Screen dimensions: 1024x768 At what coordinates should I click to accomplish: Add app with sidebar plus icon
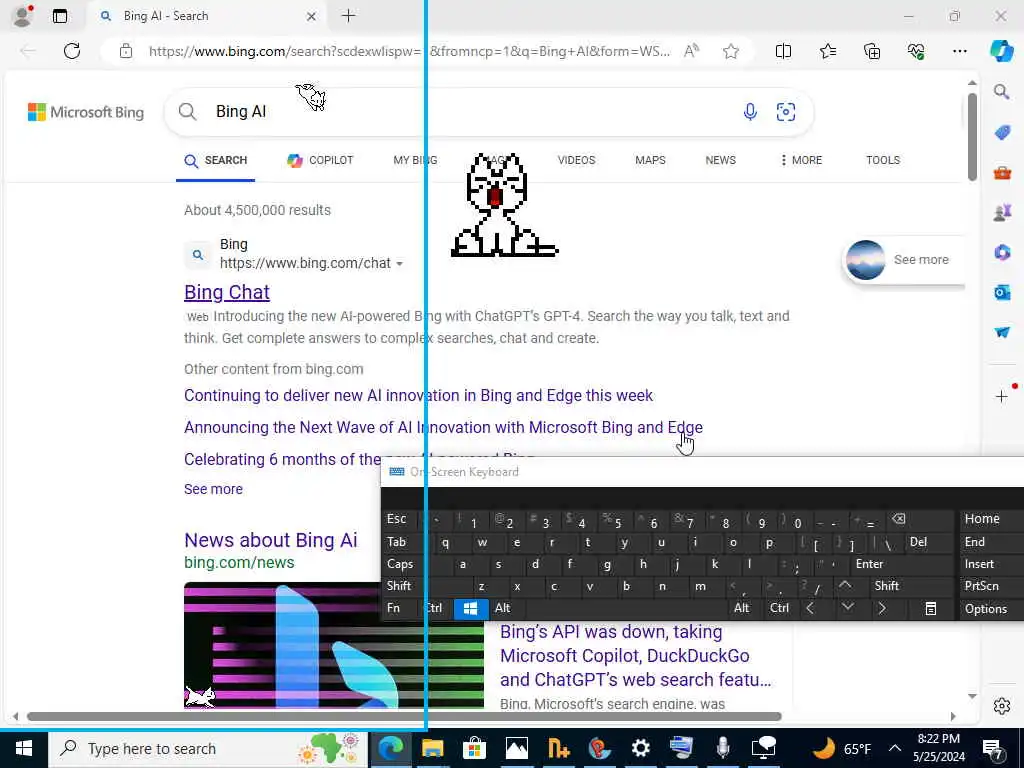pyautogui.click(x=1001, y=396)
